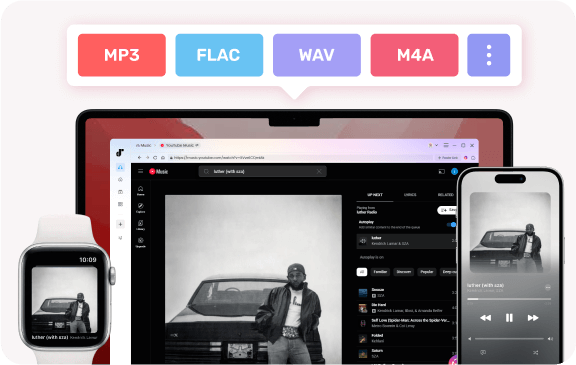The image size is (576, 365).
Task: Open the blue account avatar
Action: tap(454, 171)
